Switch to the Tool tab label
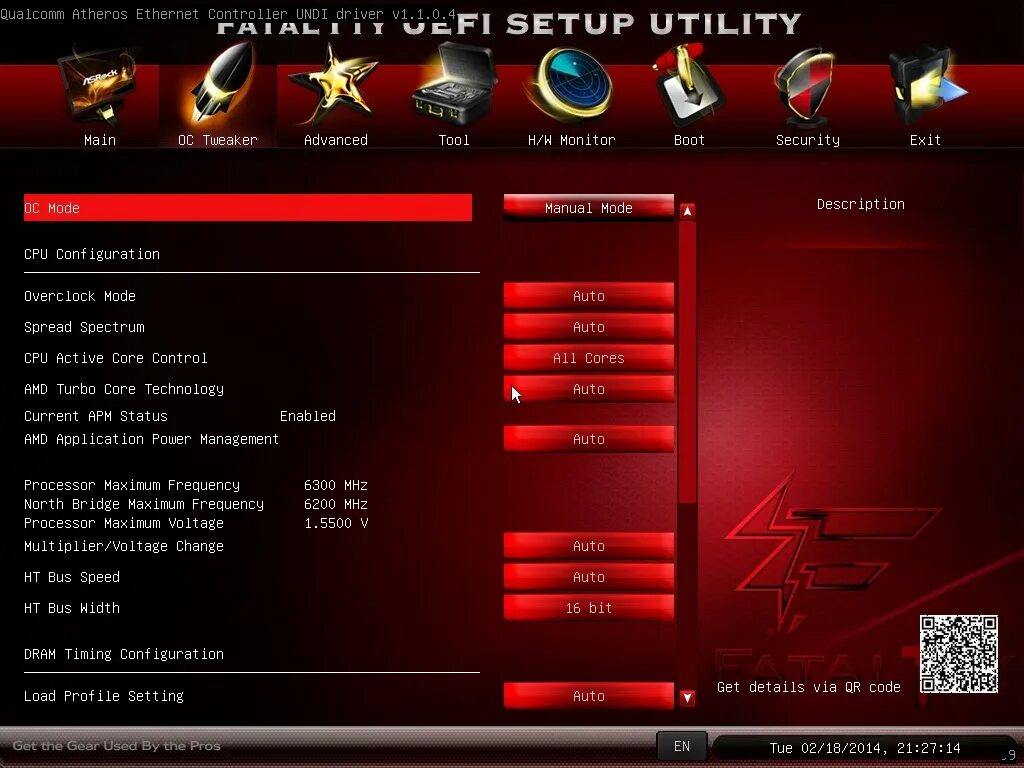Viewport: 1024px width, 768px height. point(454,140)
